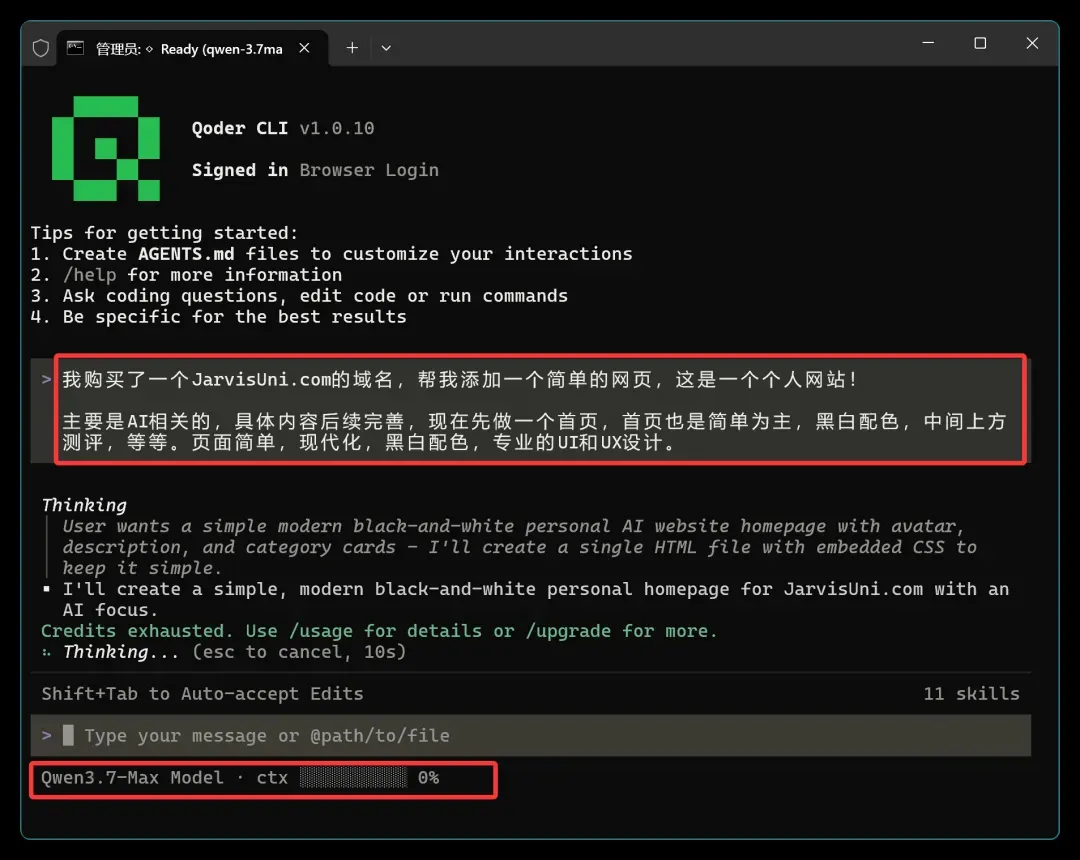Click the '0%' context percentage
The height and width of the screenshot is (860, 1080).
point(428,778)
